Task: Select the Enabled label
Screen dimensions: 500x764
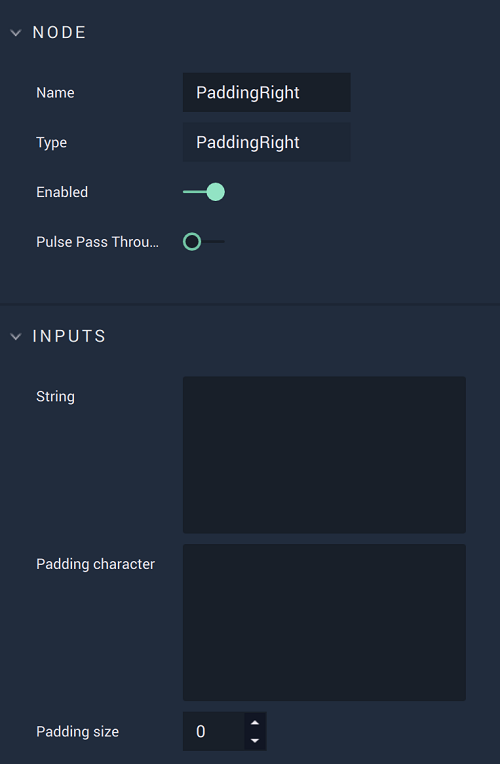Action: [x=62, y=192]
